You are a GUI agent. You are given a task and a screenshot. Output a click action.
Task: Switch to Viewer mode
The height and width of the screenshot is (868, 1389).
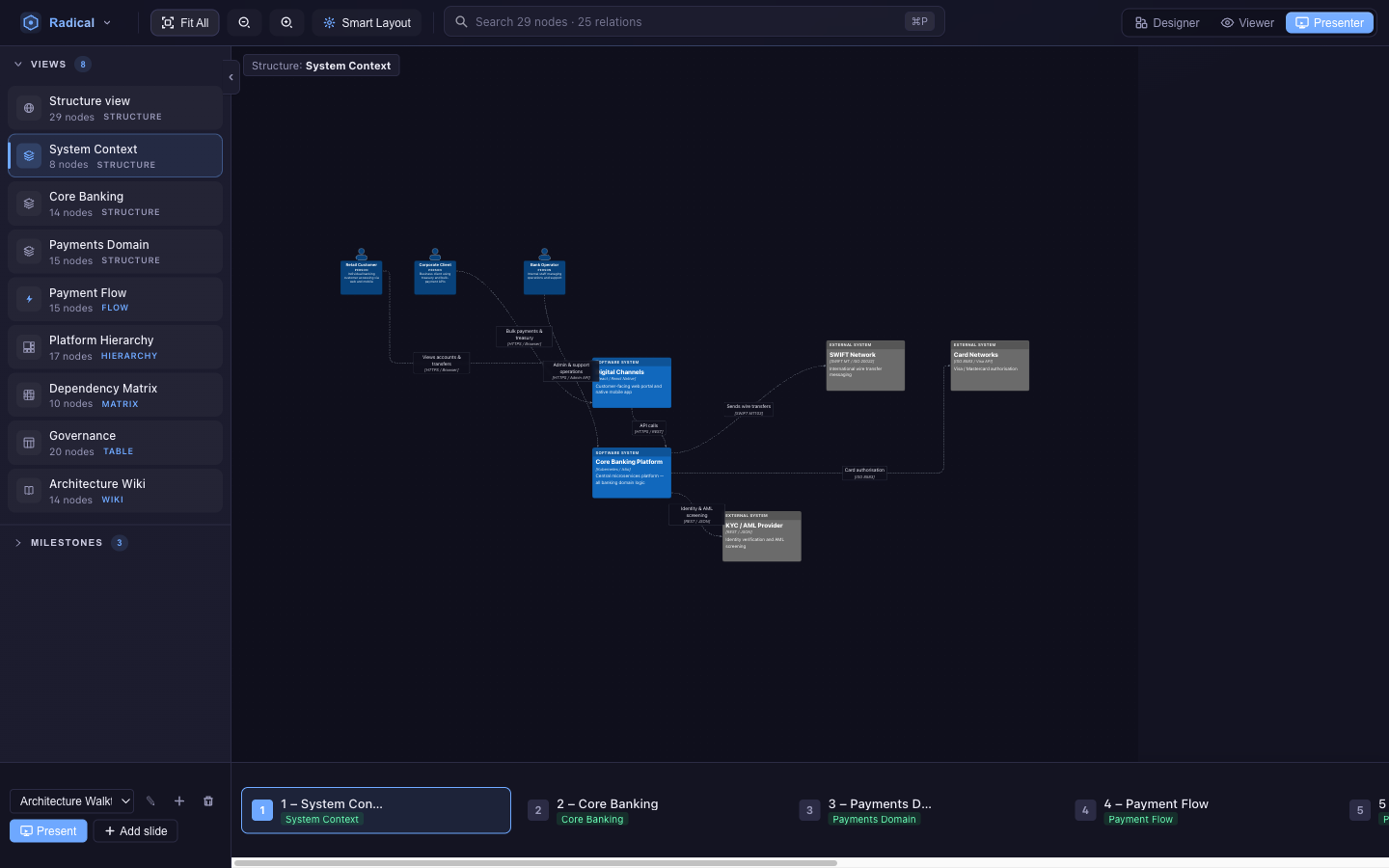[1247, 22]
